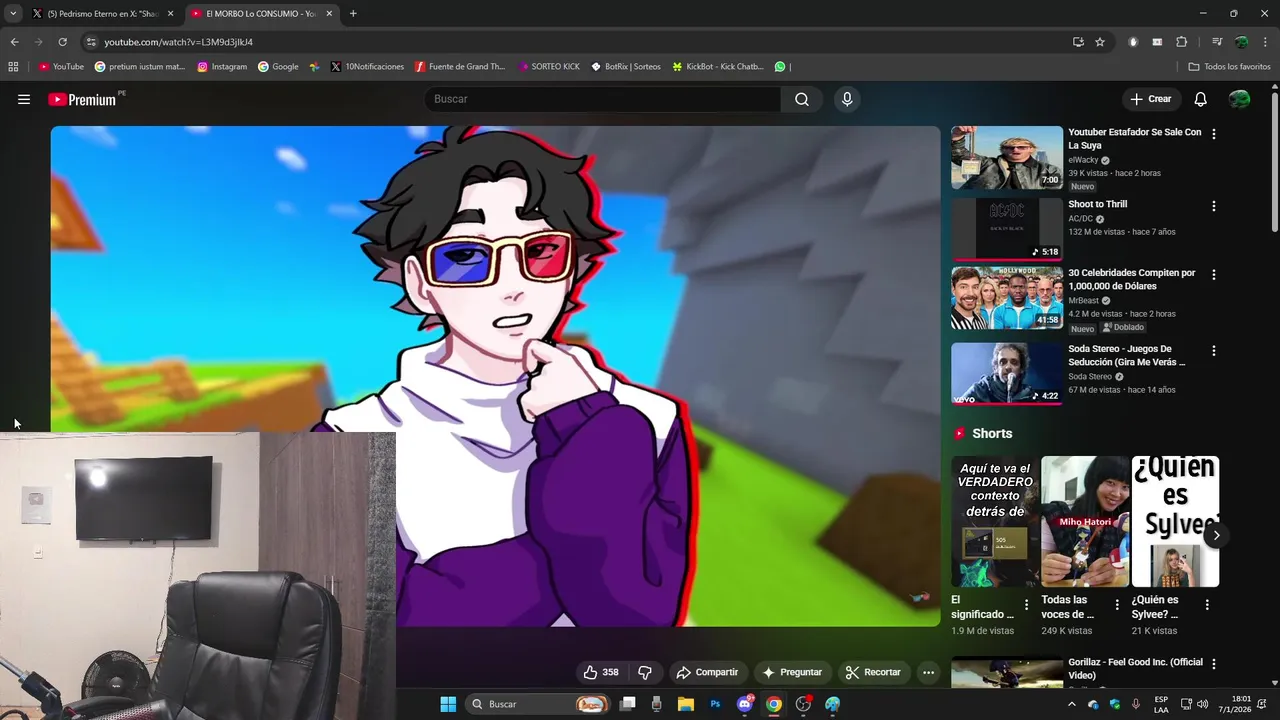Click the Chrome address bar URL

(178, 42)
